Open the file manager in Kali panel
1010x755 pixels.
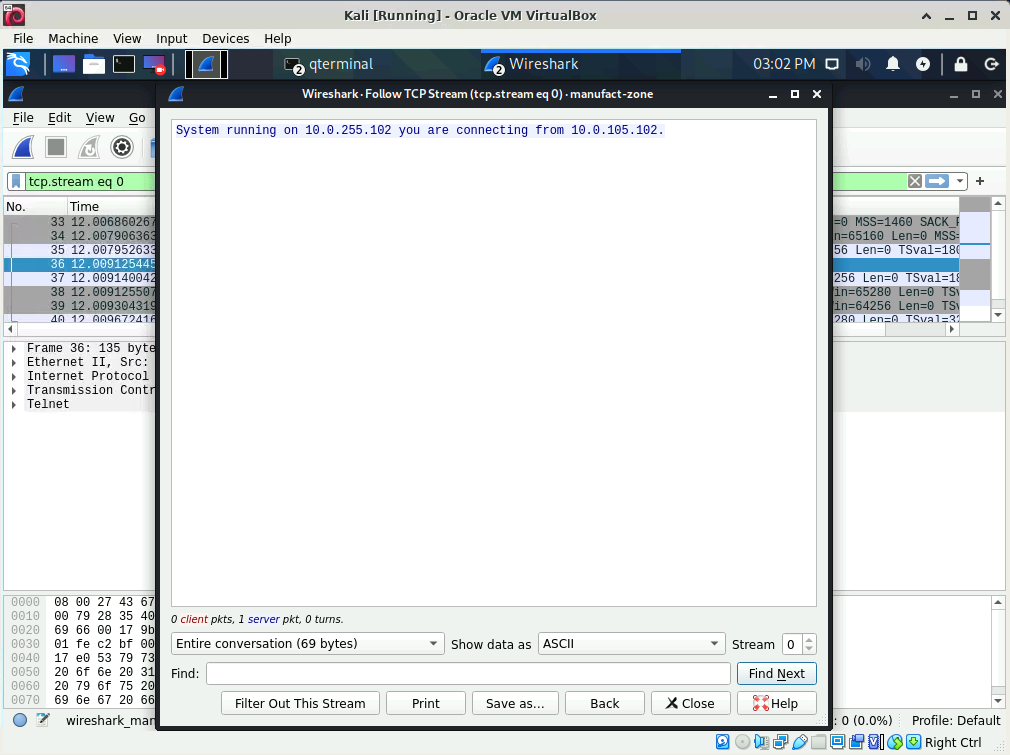[93, 64]
